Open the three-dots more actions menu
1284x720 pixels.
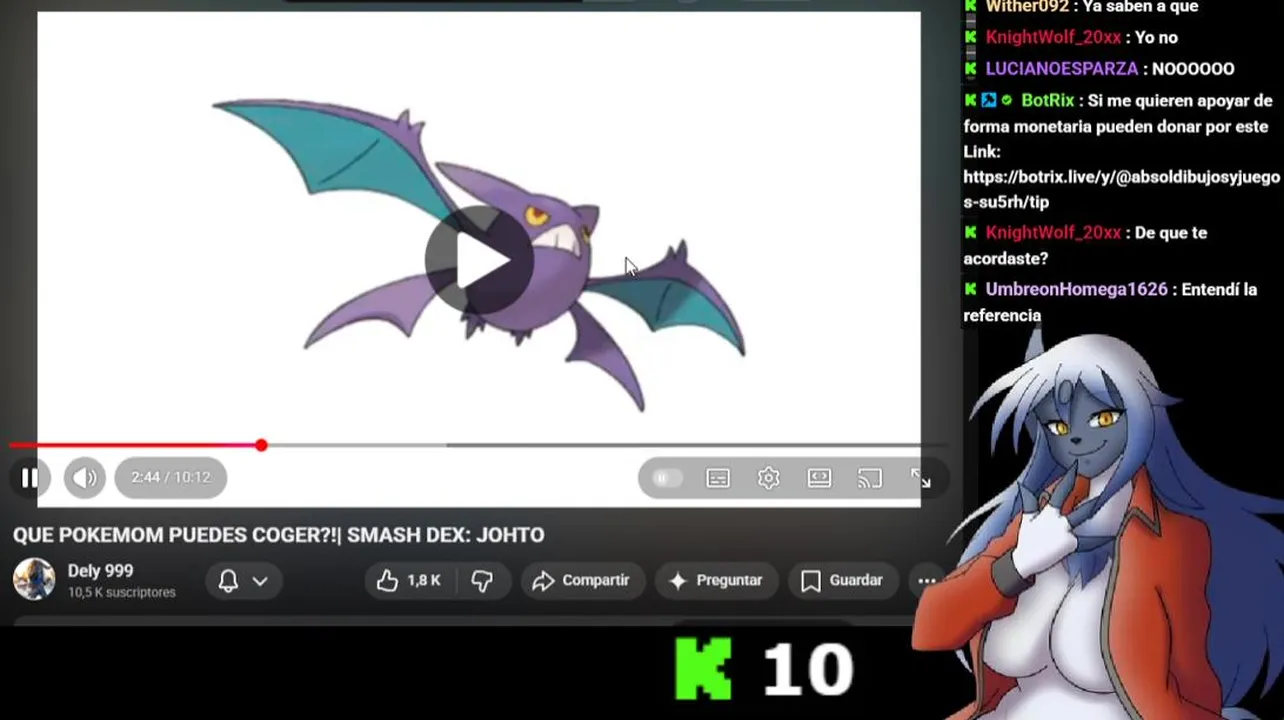pos(927,581)
